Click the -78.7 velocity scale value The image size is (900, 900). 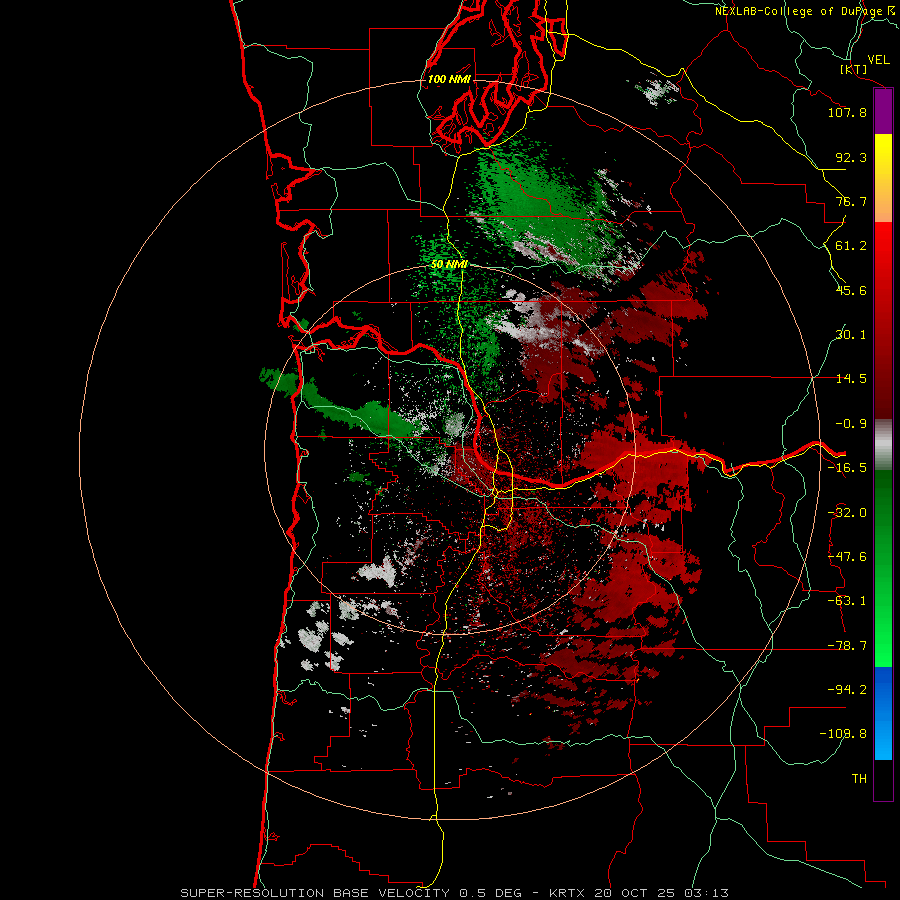pos(847,646)
